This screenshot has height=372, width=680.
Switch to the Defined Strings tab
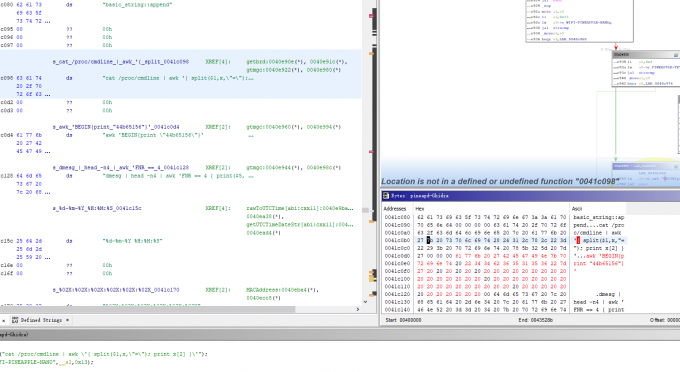point(41,320)
